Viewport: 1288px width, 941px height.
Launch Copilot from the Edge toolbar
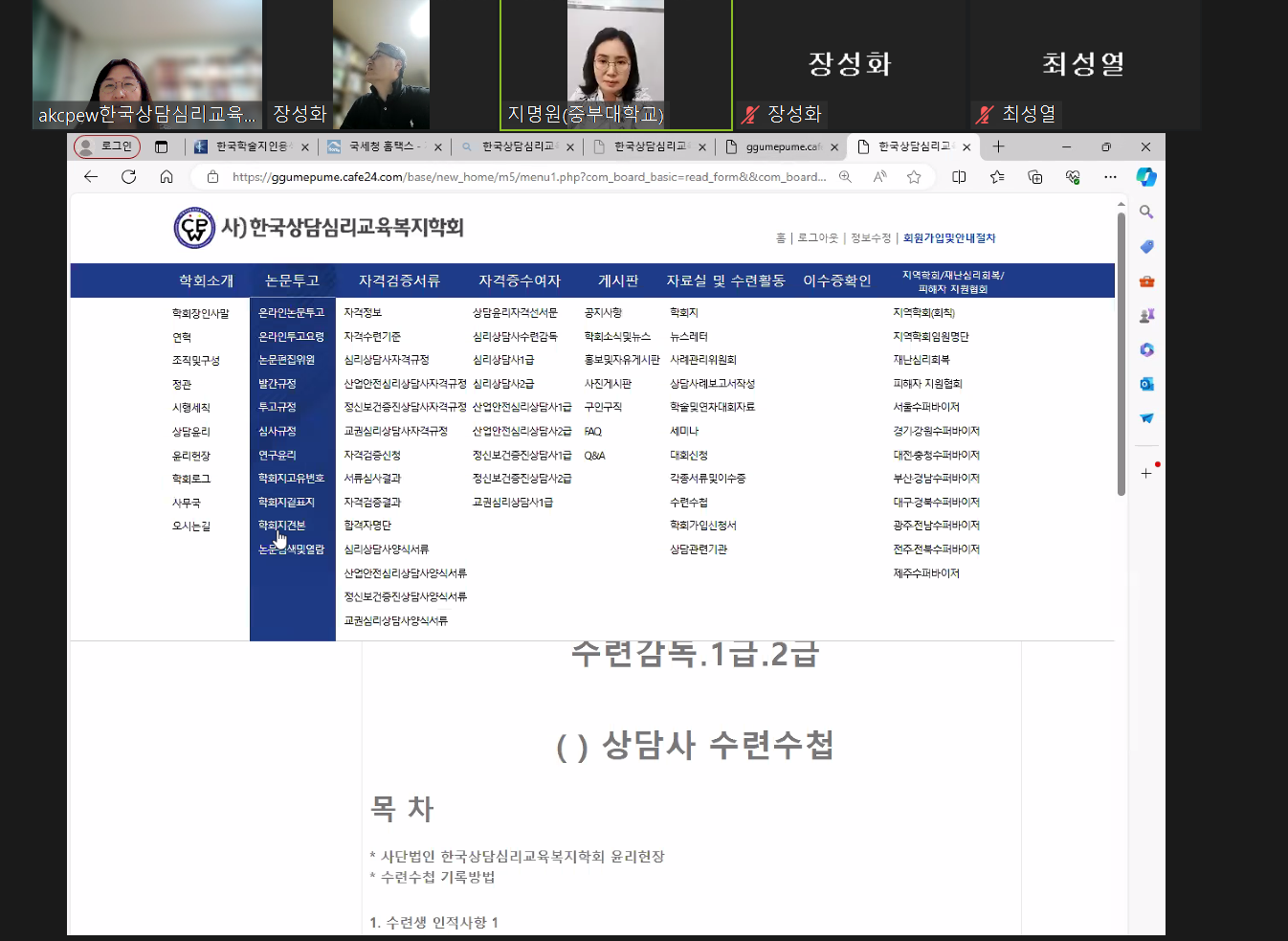(x=1146, y=176)
